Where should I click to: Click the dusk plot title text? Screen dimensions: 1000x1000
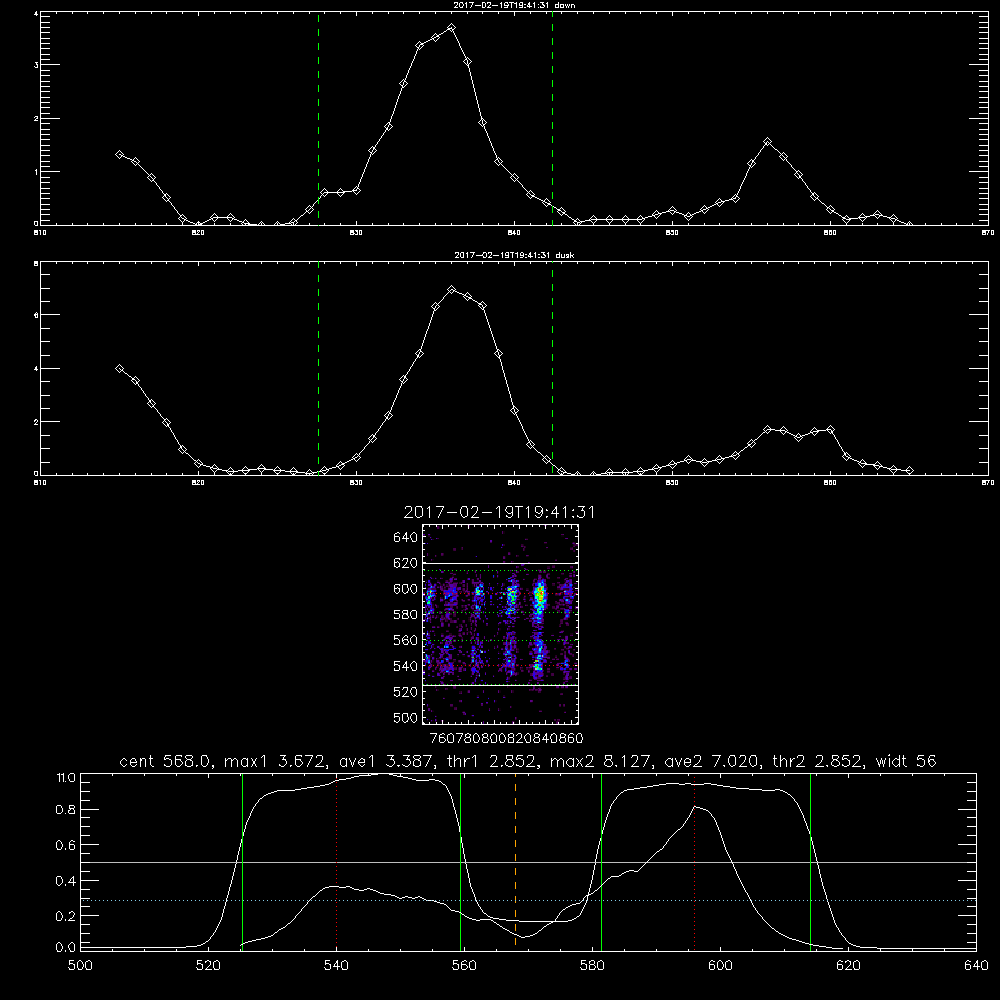point(515,255)
